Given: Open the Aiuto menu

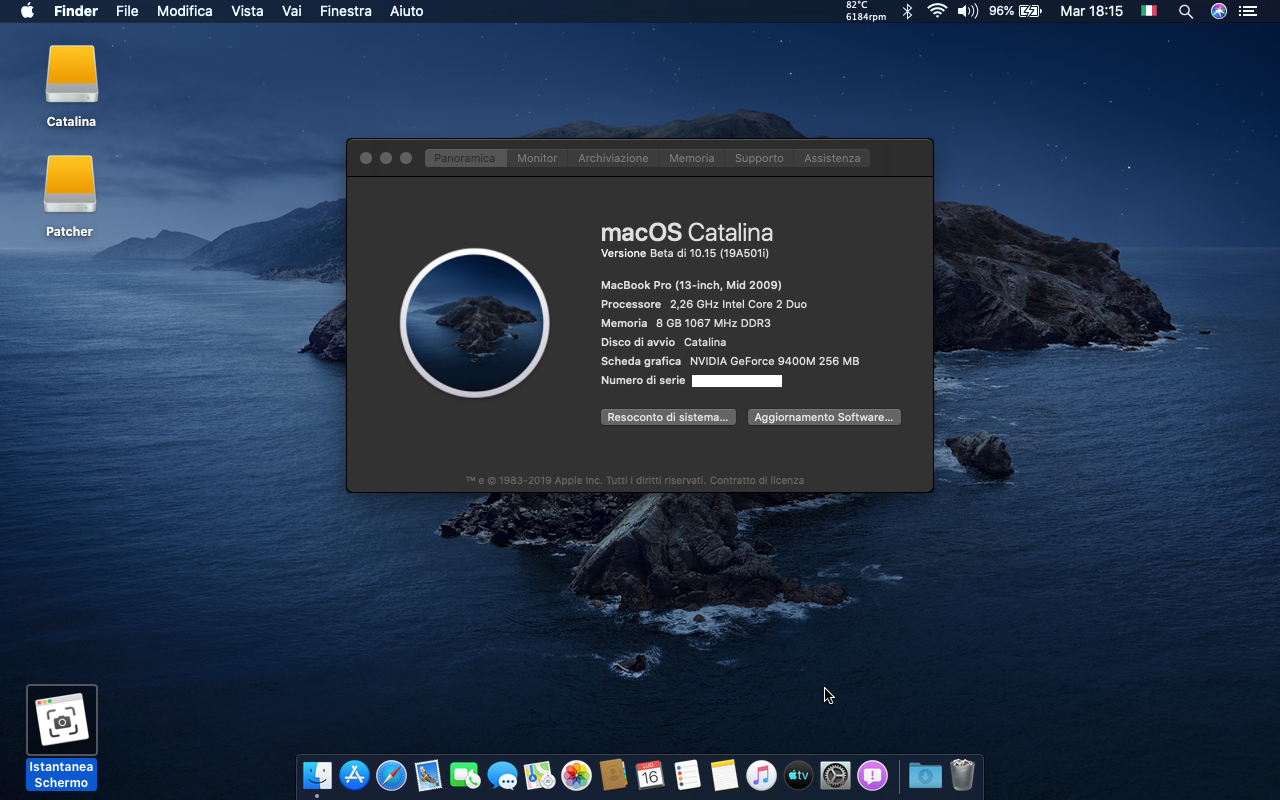Looking at the screenshot, I should click(407, 11).
